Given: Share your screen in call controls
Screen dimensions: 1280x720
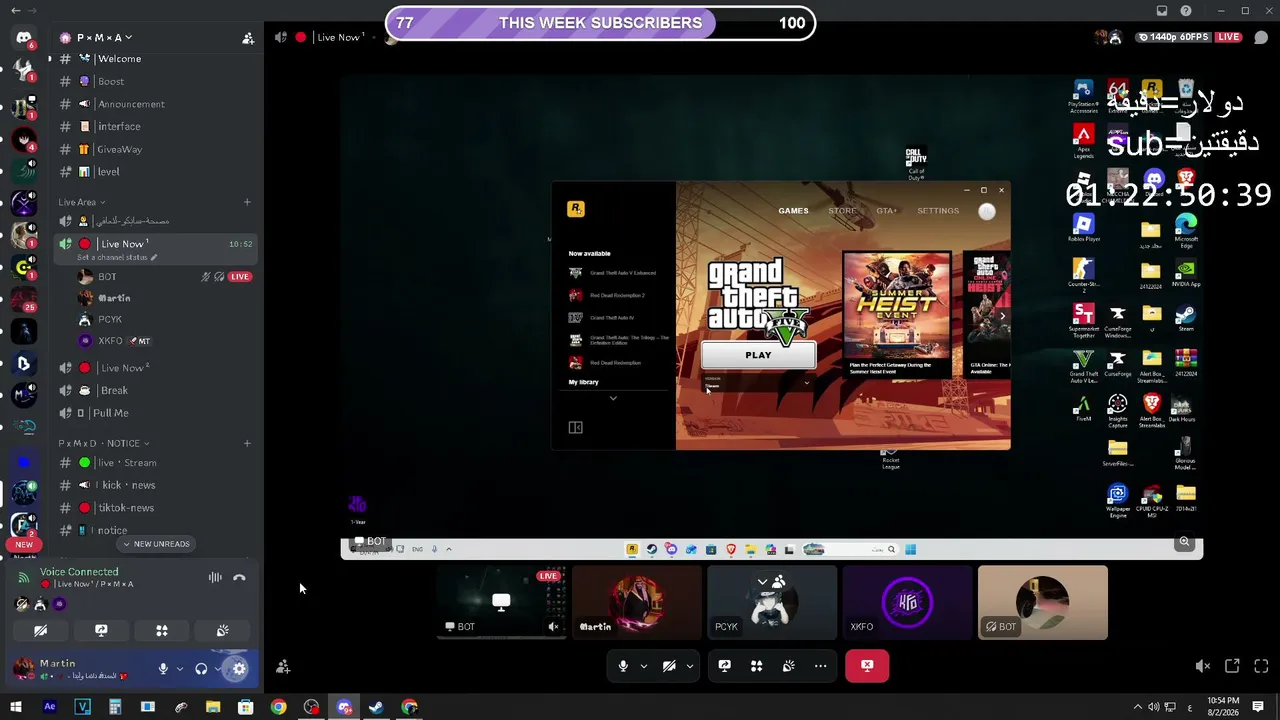Looking at the screenshot, I should [x=725, y=666].
